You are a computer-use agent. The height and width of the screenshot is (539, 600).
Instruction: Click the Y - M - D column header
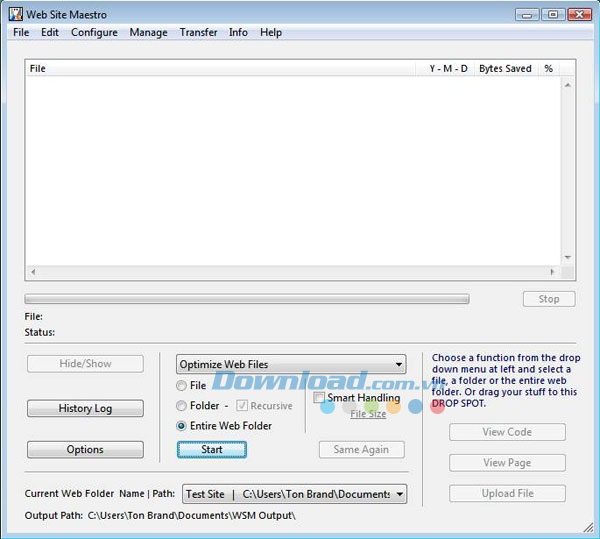tap(445, 68)
